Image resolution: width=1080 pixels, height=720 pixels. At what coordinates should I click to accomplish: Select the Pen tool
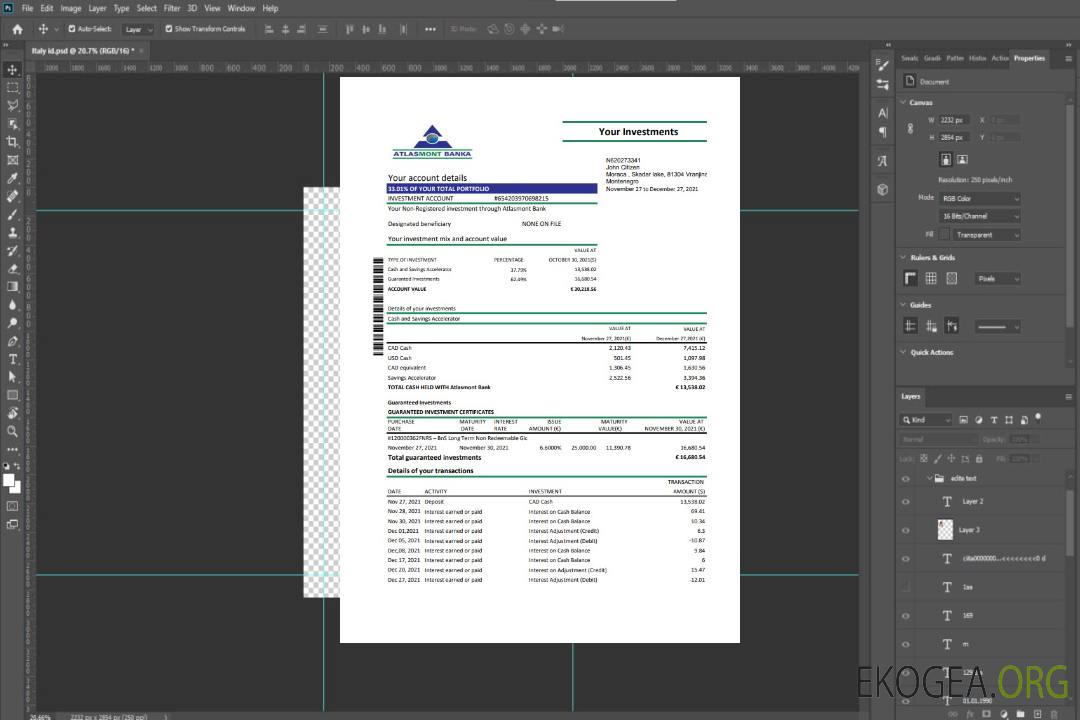coord(12,341)
